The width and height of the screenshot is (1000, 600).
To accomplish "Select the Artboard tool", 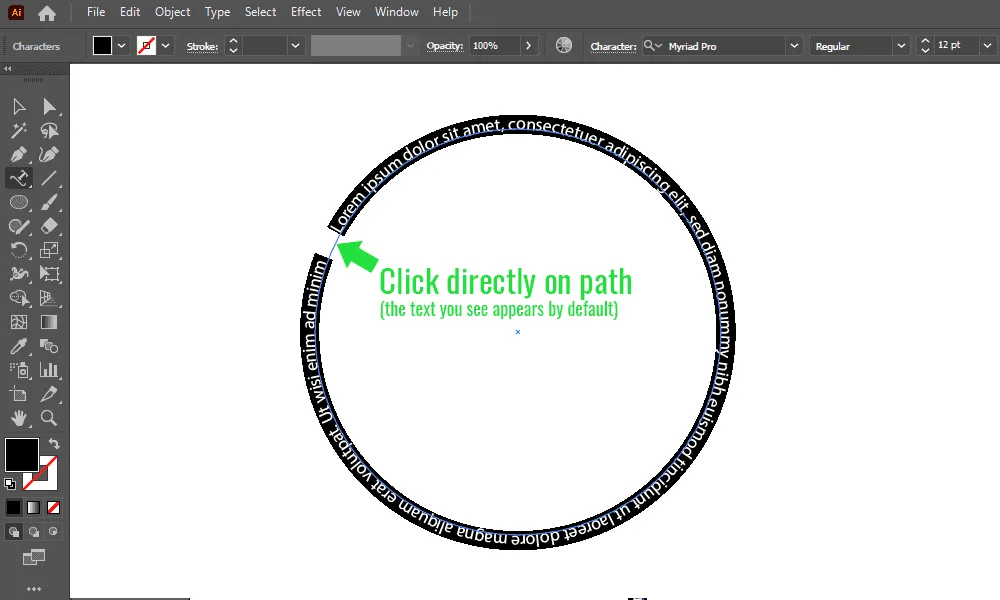I will pos(19,394).
